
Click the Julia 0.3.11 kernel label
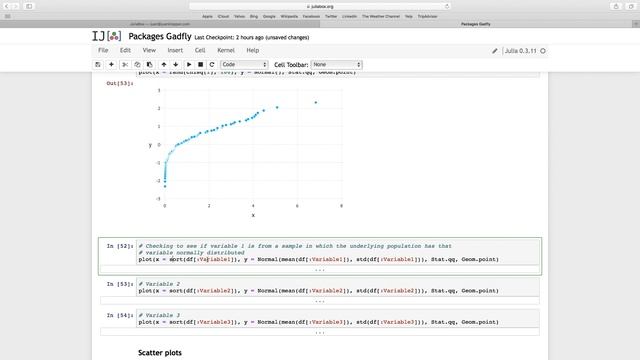[520, 51]
